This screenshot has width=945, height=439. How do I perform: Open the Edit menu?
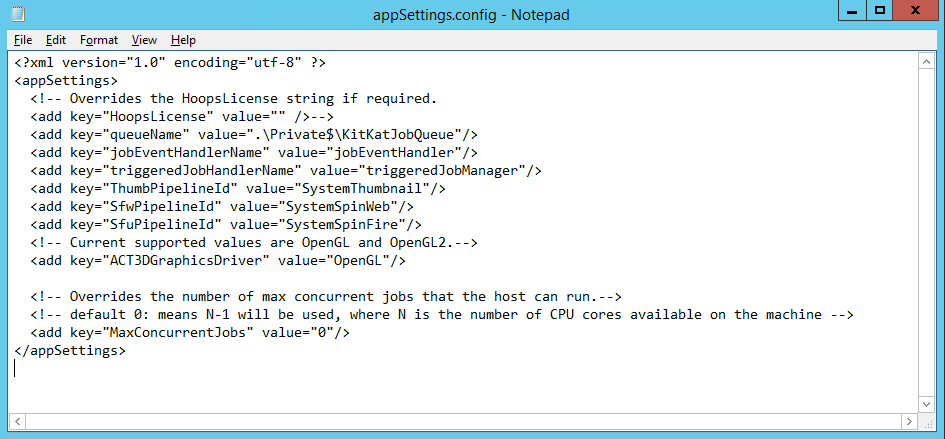pos(56,40)
